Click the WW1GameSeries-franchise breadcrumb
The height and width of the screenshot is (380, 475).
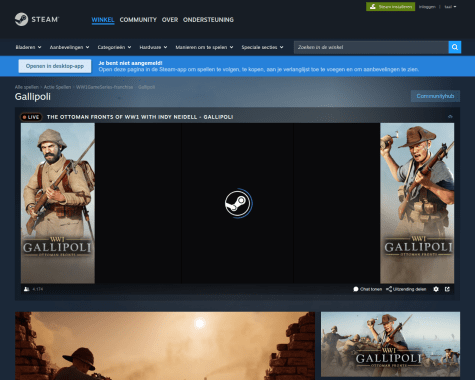(x=104, y=87)
